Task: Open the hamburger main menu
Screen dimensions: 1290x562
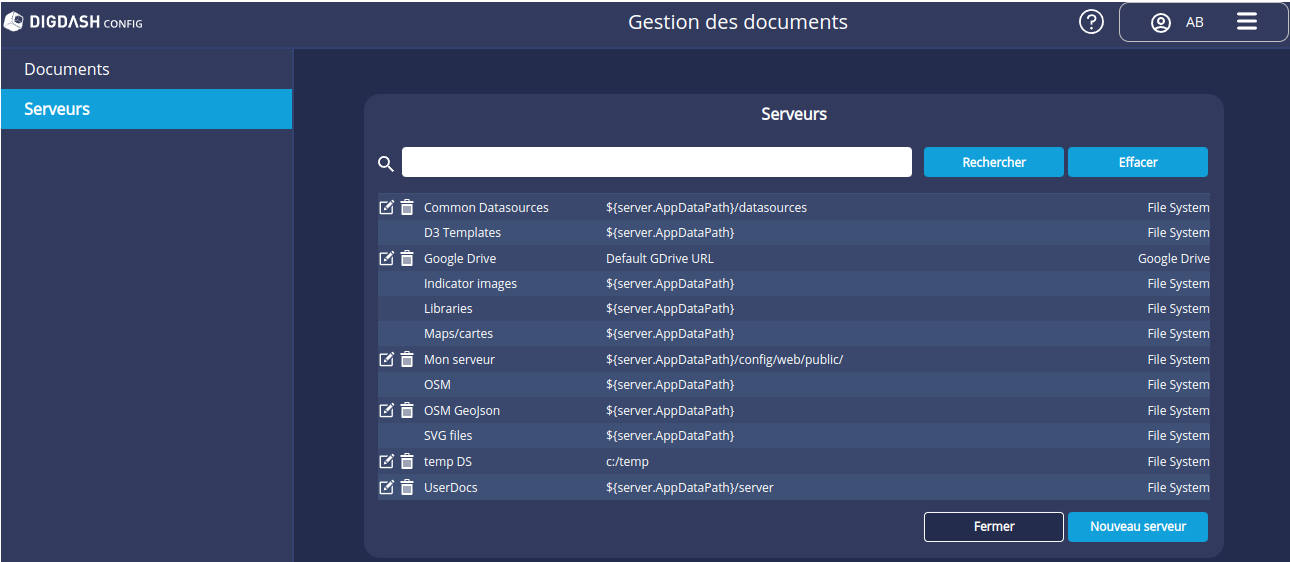Action: (x=1246, y=22)
